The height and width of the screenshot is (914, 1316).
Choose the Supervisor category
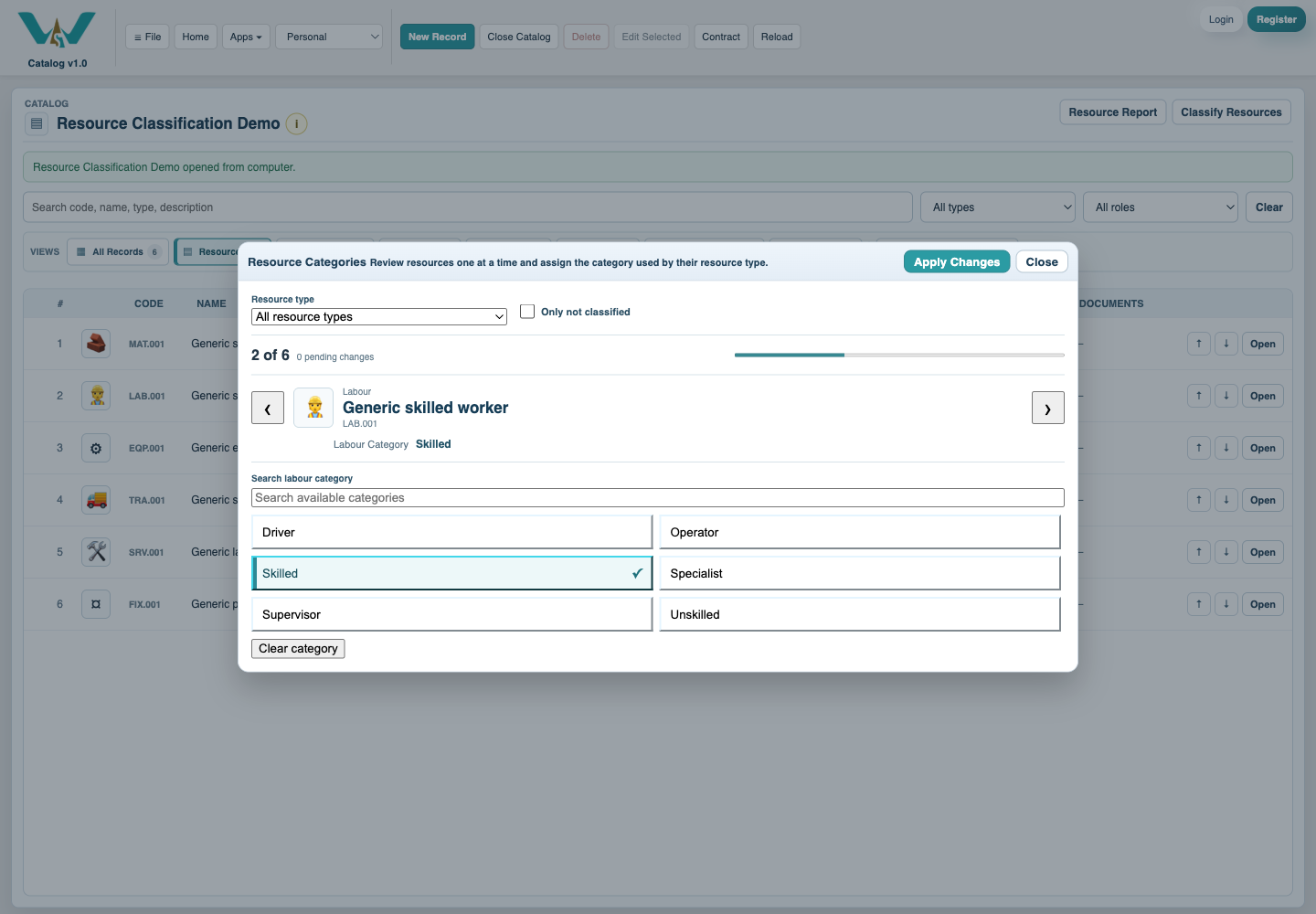(452, 614)
